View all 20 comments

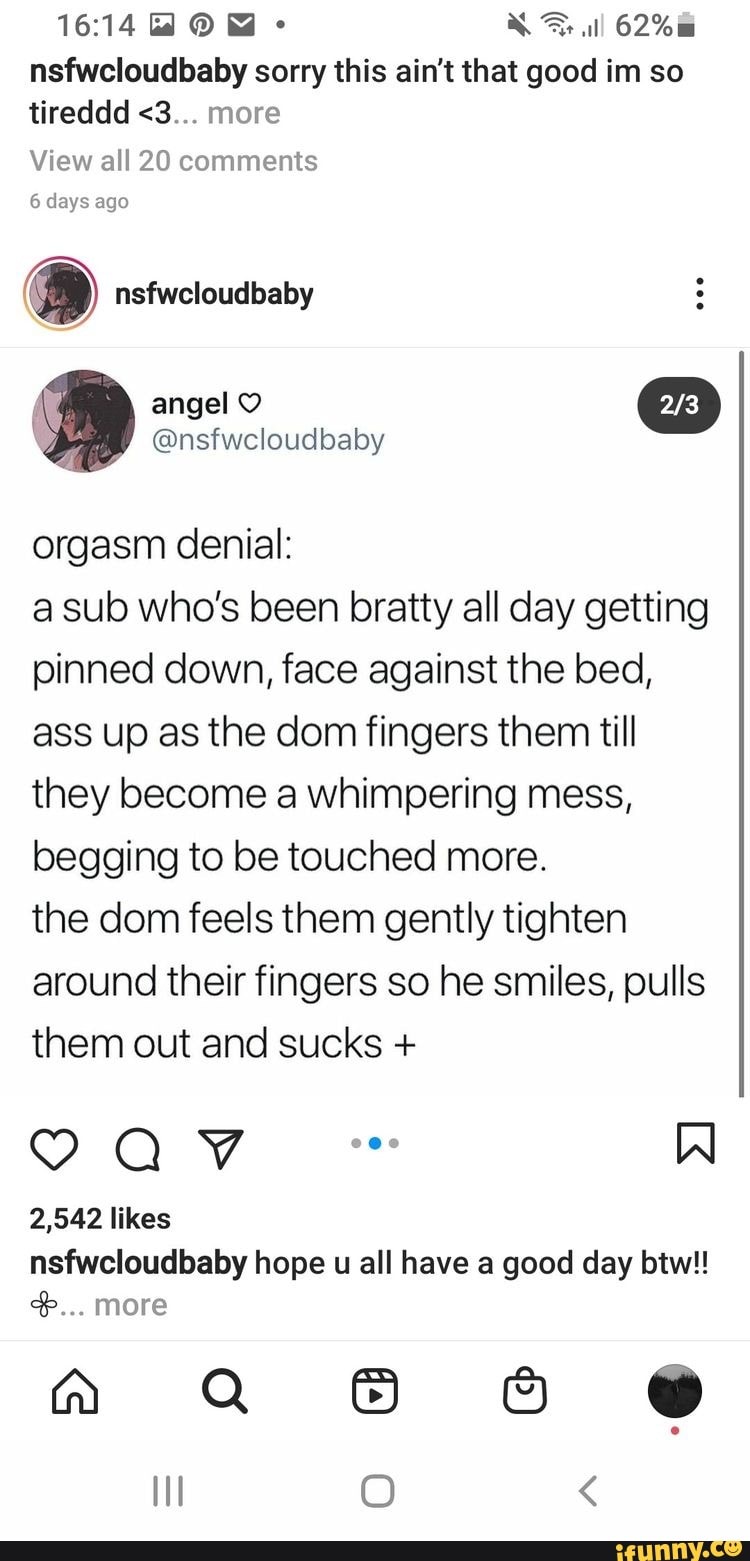(174, 161)
